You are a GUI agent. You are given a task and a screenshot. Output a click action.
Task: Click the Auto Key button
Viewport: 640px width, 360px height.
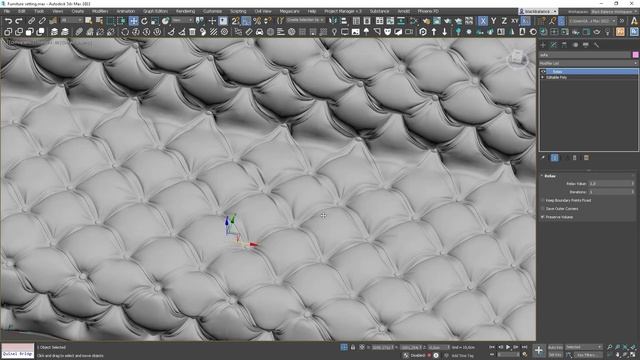click(x=555, y=347)
